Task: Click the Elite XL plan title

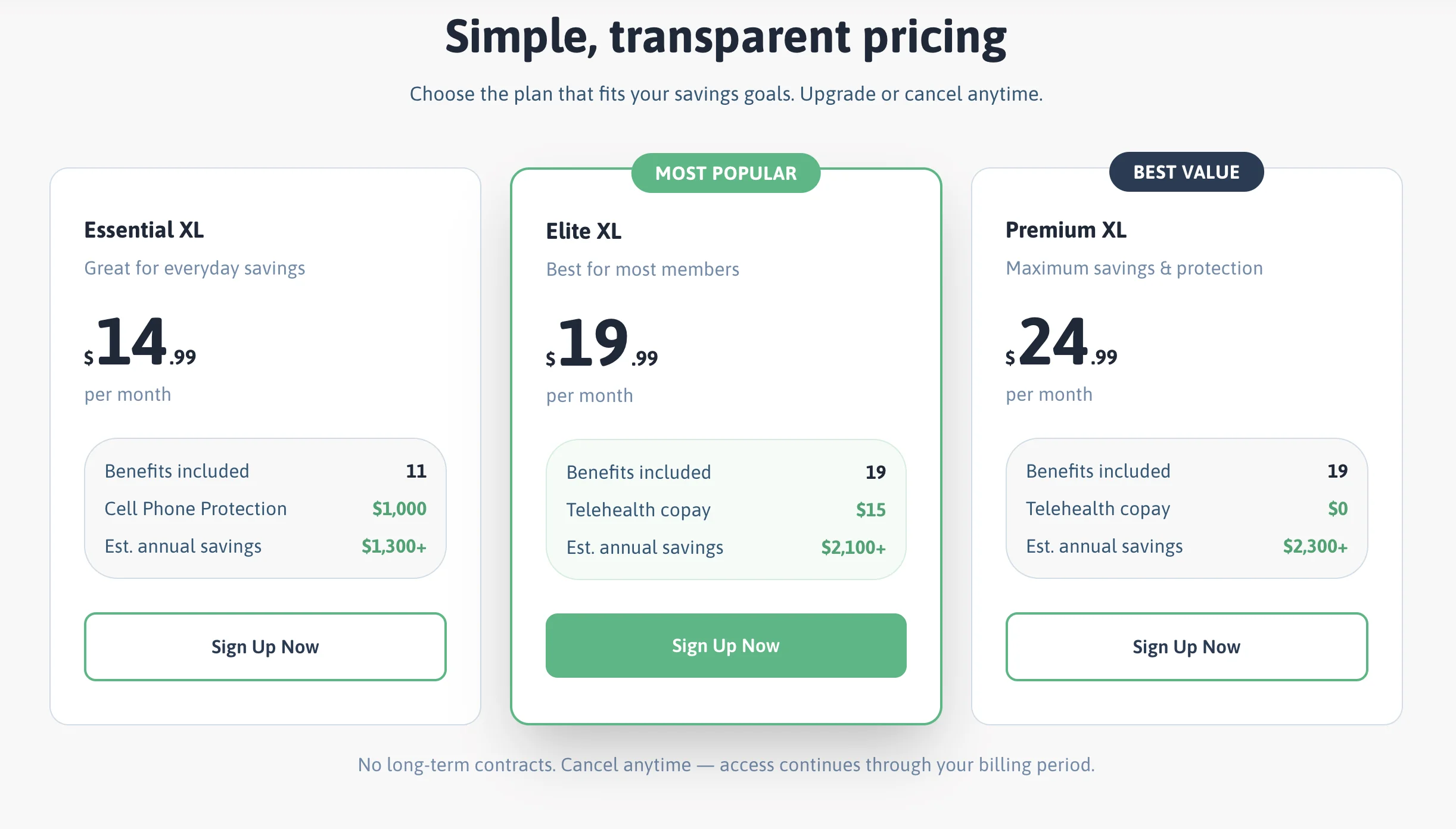Action: [x=584, y=231]
